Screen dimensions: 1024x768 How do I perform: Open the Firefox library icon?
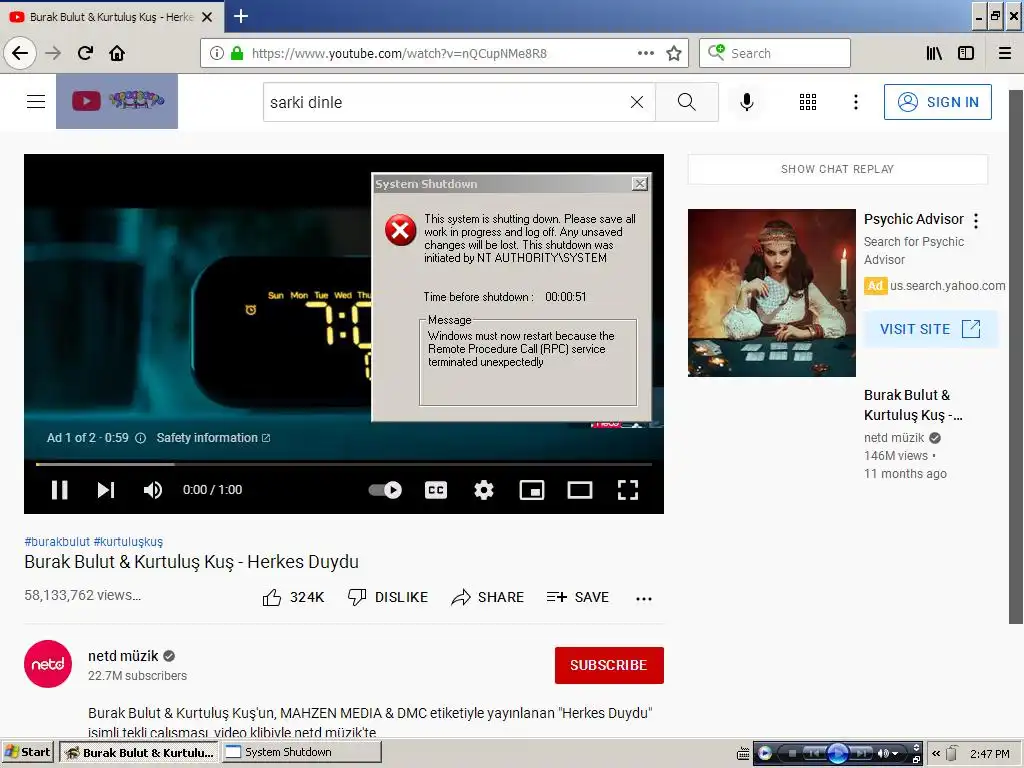[934, 54]
